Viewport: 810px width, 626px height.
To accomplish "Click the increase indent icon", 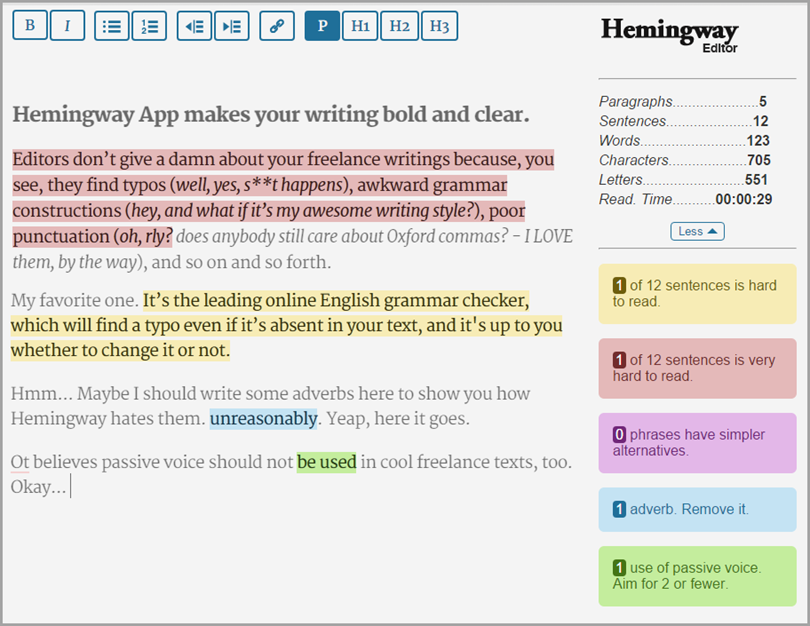I will (x=232, y=25).
